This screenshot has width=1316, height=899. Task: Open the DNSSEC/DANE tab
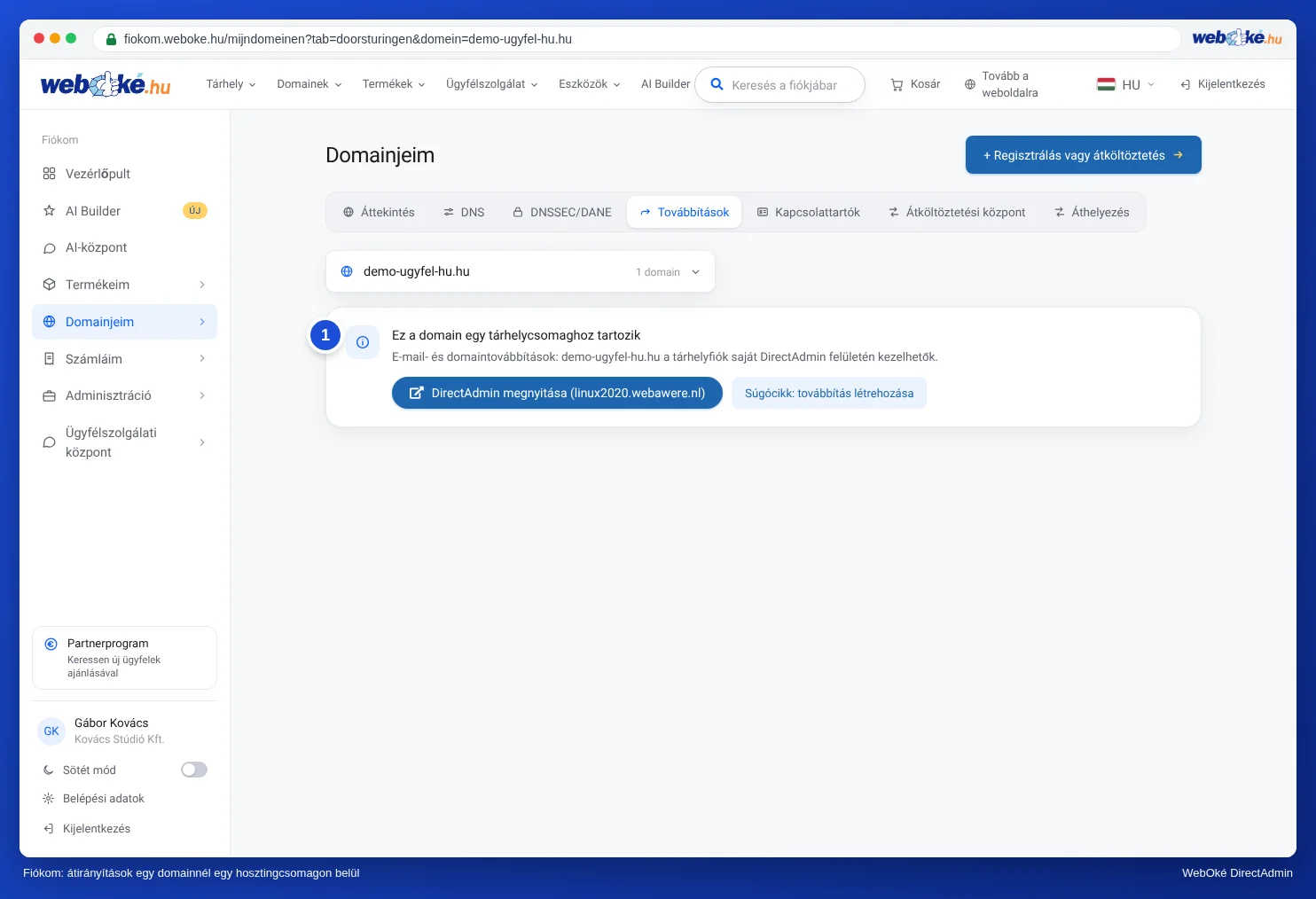tap(562, 213)
